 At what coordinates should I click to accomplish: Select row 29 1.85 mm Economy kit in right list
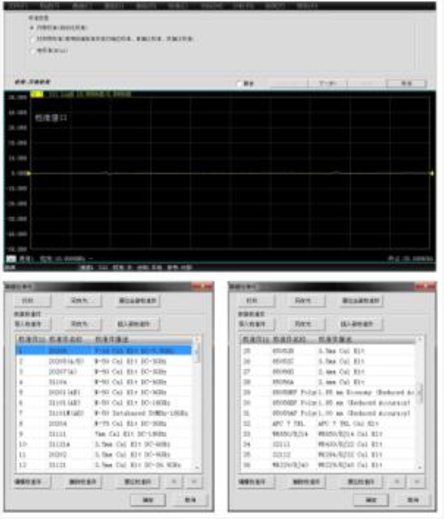coord(328,392)
